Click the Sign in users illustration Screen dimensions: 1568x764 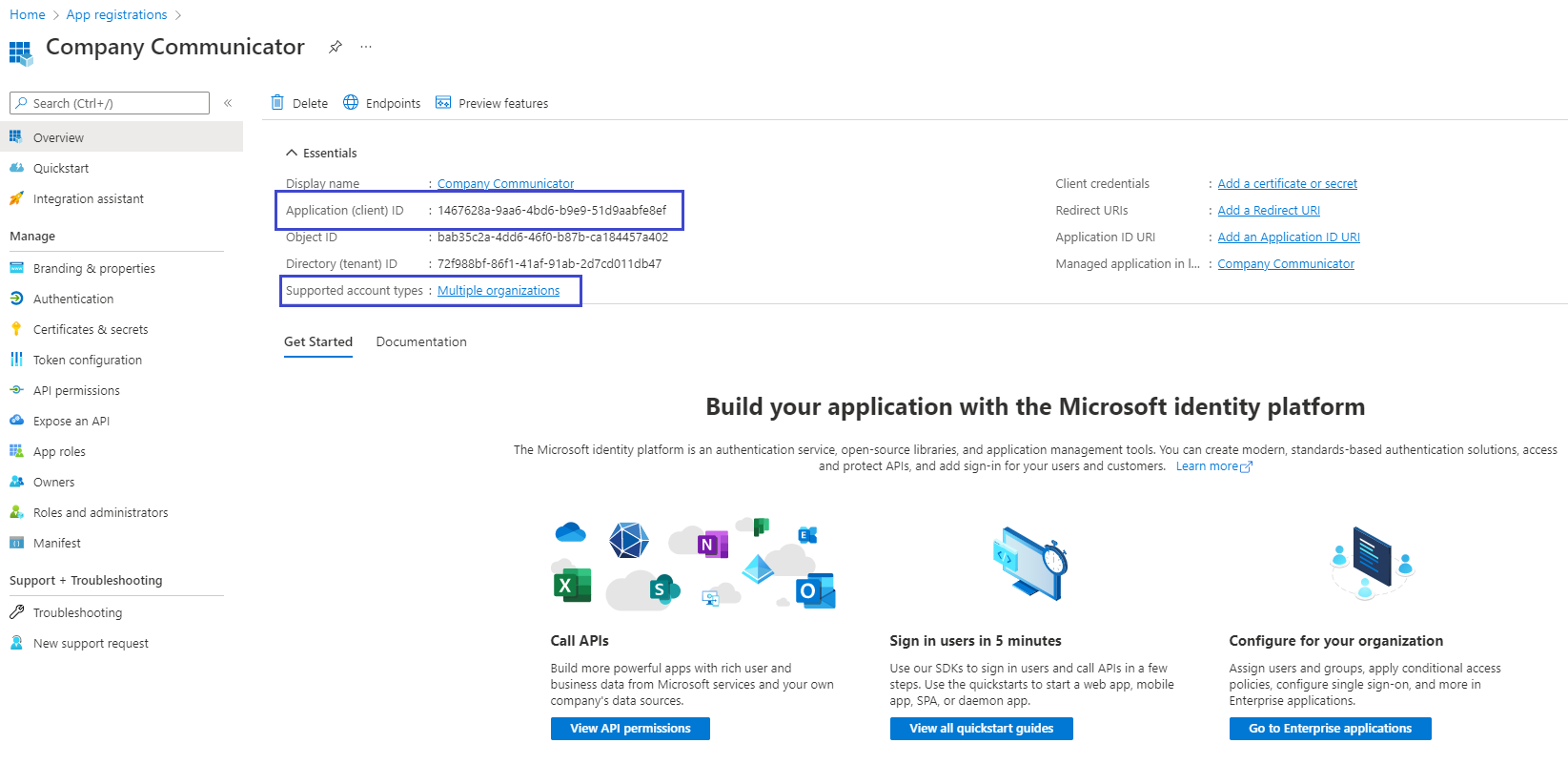1029,563
